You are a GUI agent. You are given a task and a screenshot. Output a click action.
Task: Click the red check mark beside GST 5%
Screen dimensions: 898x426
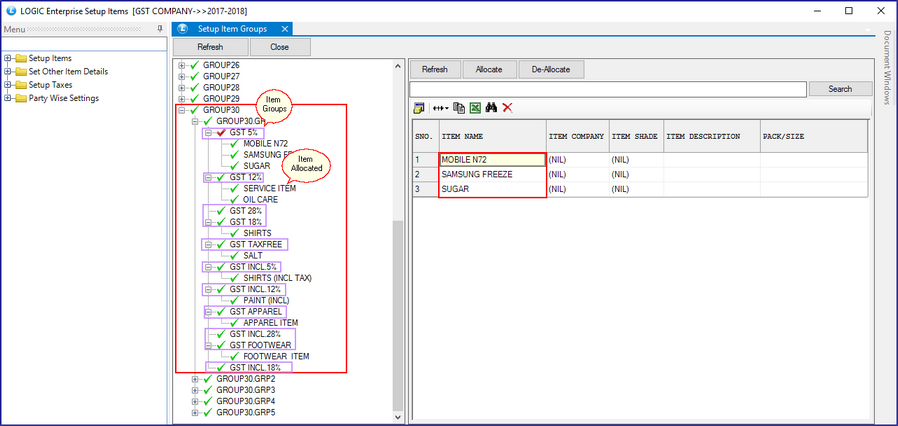pos(221,132)
